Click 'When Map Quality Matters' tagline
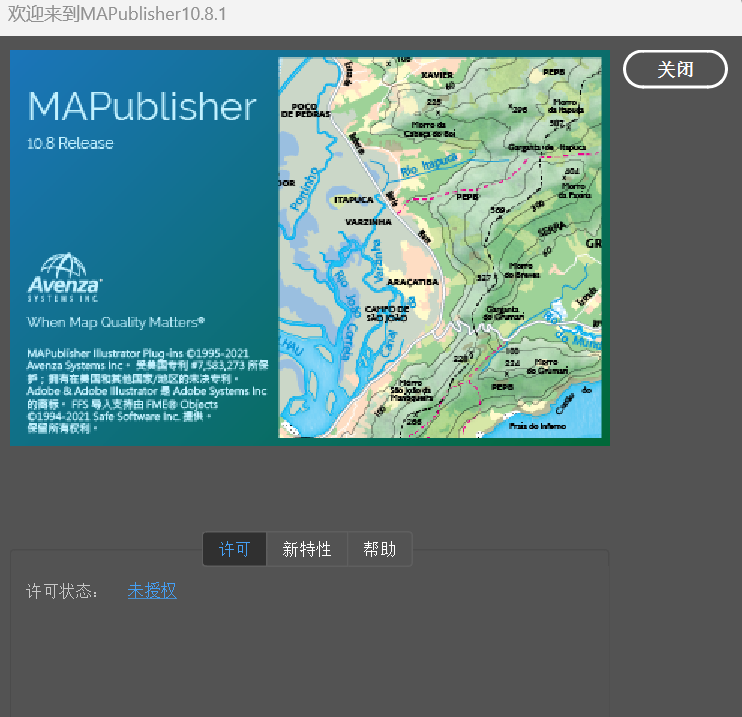Screen dimensions: 742x717 point(116,322)
